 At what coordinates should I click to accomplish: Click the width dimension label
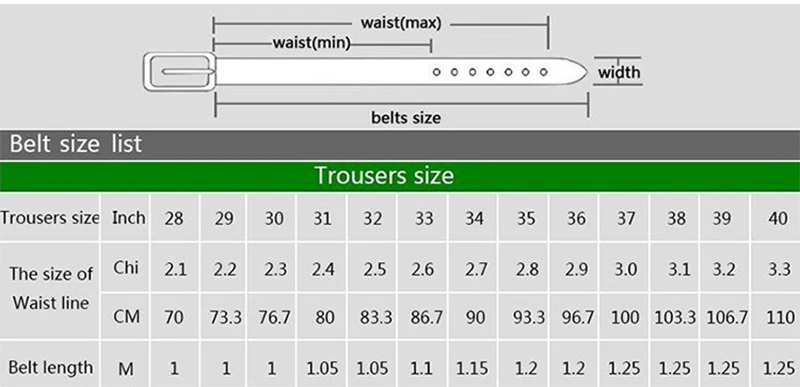point(619,72)
